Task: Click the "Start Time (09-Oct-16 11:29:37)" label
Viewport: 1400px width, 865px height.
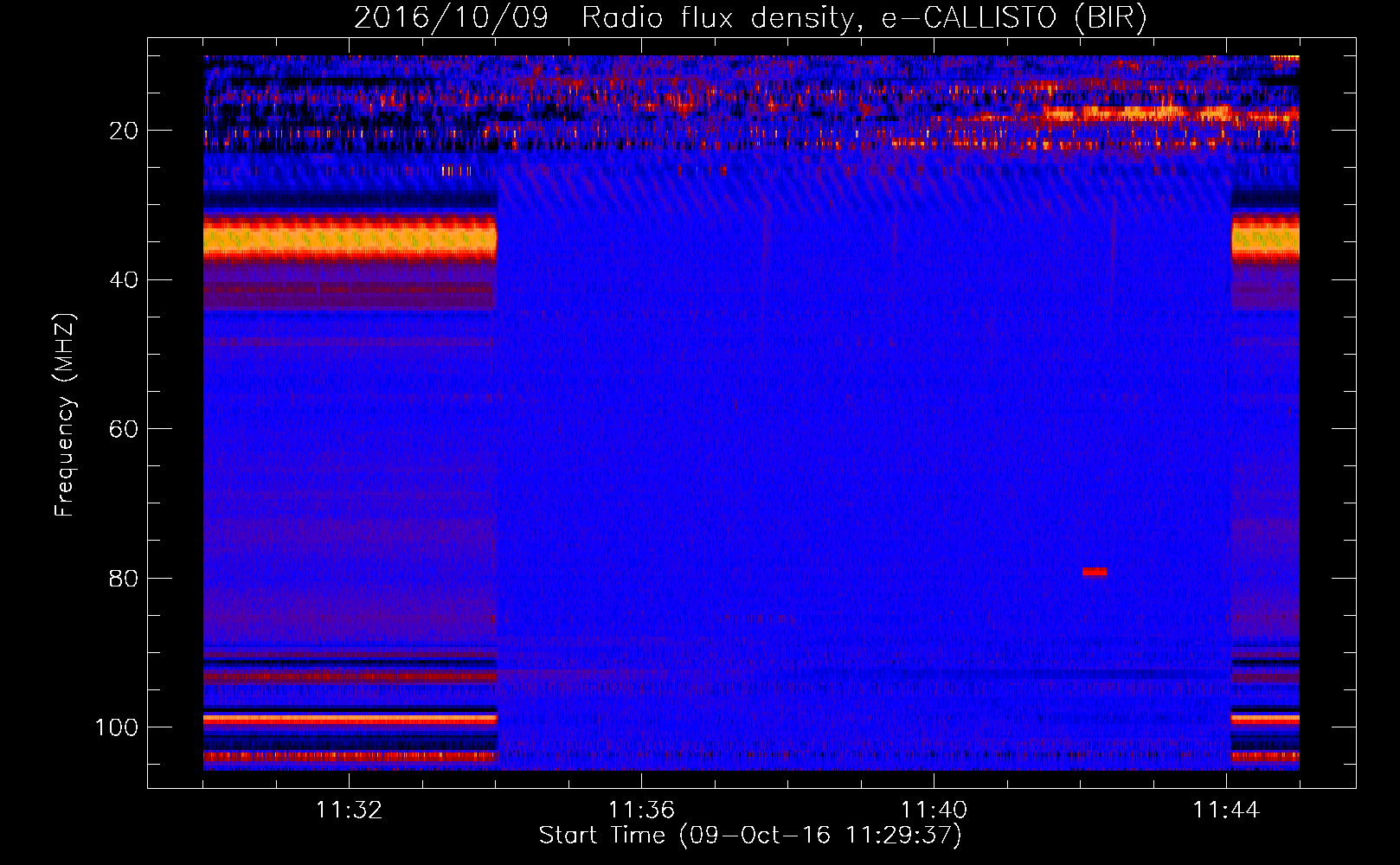Action: (750, 836)
